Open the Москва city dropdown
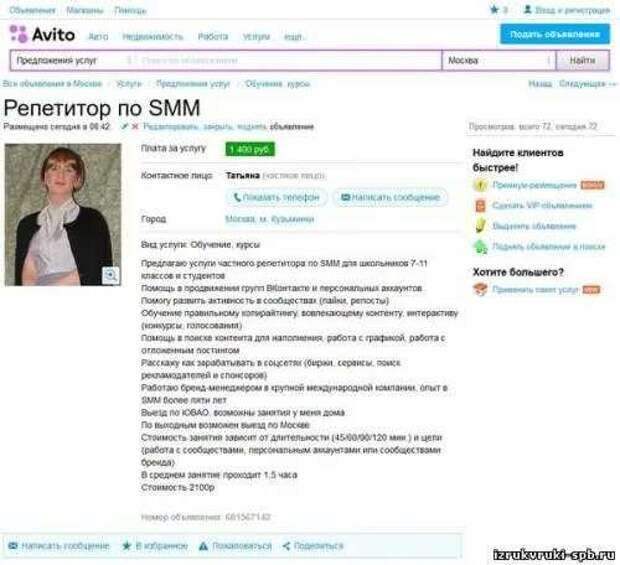 499,60
